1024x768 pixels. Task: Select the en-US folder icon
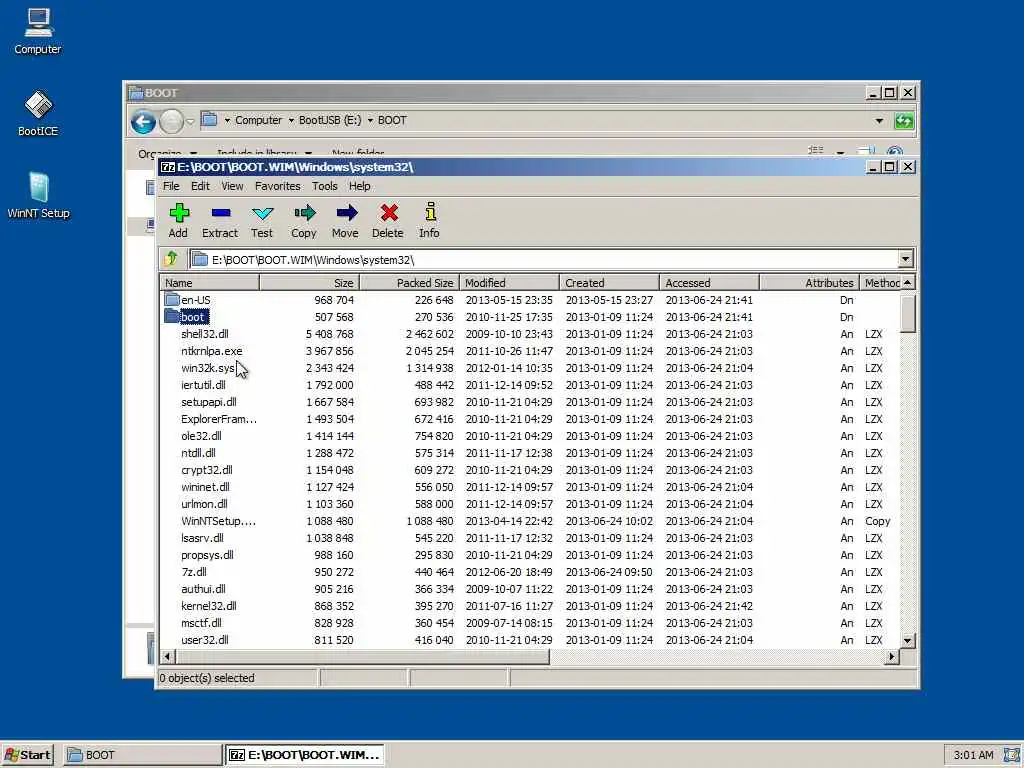[172, 300]
